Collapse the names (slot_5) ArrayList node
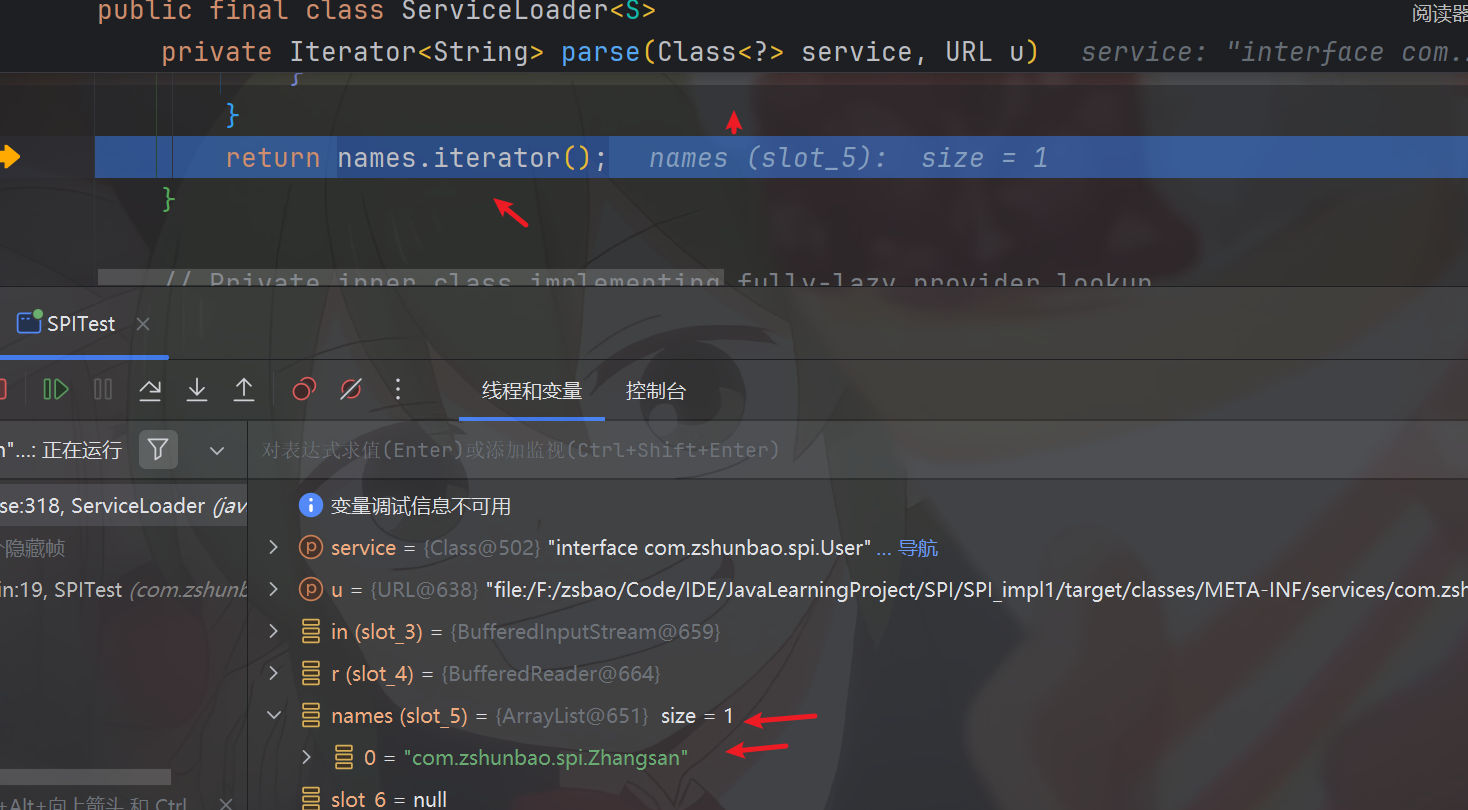Screen dimensions: 1468x810 pyautogui.click(x=274, y=716)
